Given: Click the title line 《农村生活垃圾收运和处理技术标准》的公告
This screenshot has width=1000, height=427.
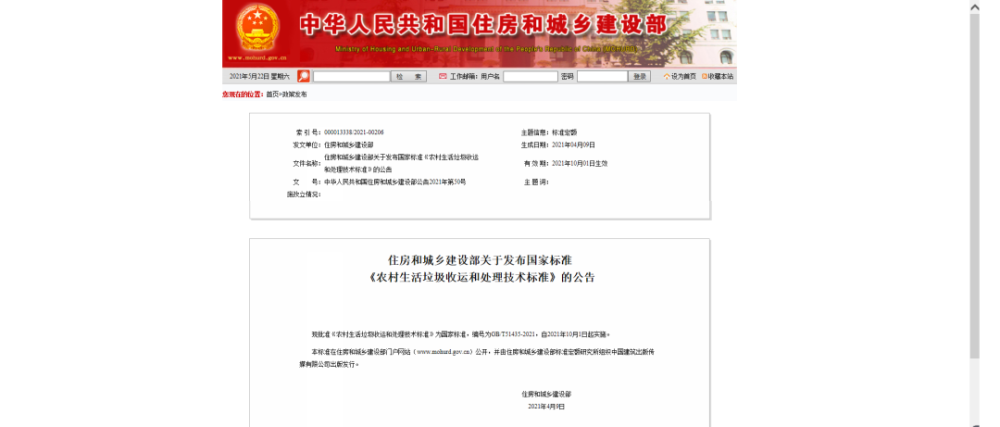Looking at the screenshot, I should (481, 278).
